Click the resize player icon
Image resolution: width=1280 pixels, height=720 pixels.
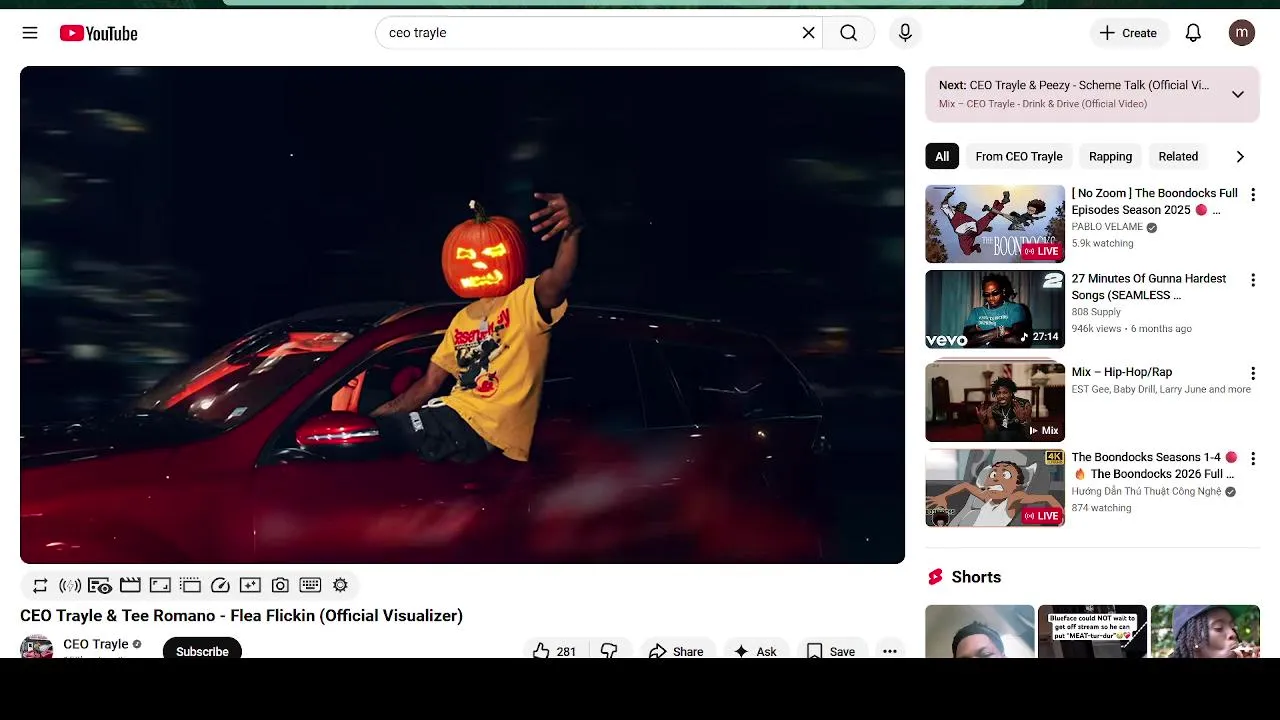[160, 585]
